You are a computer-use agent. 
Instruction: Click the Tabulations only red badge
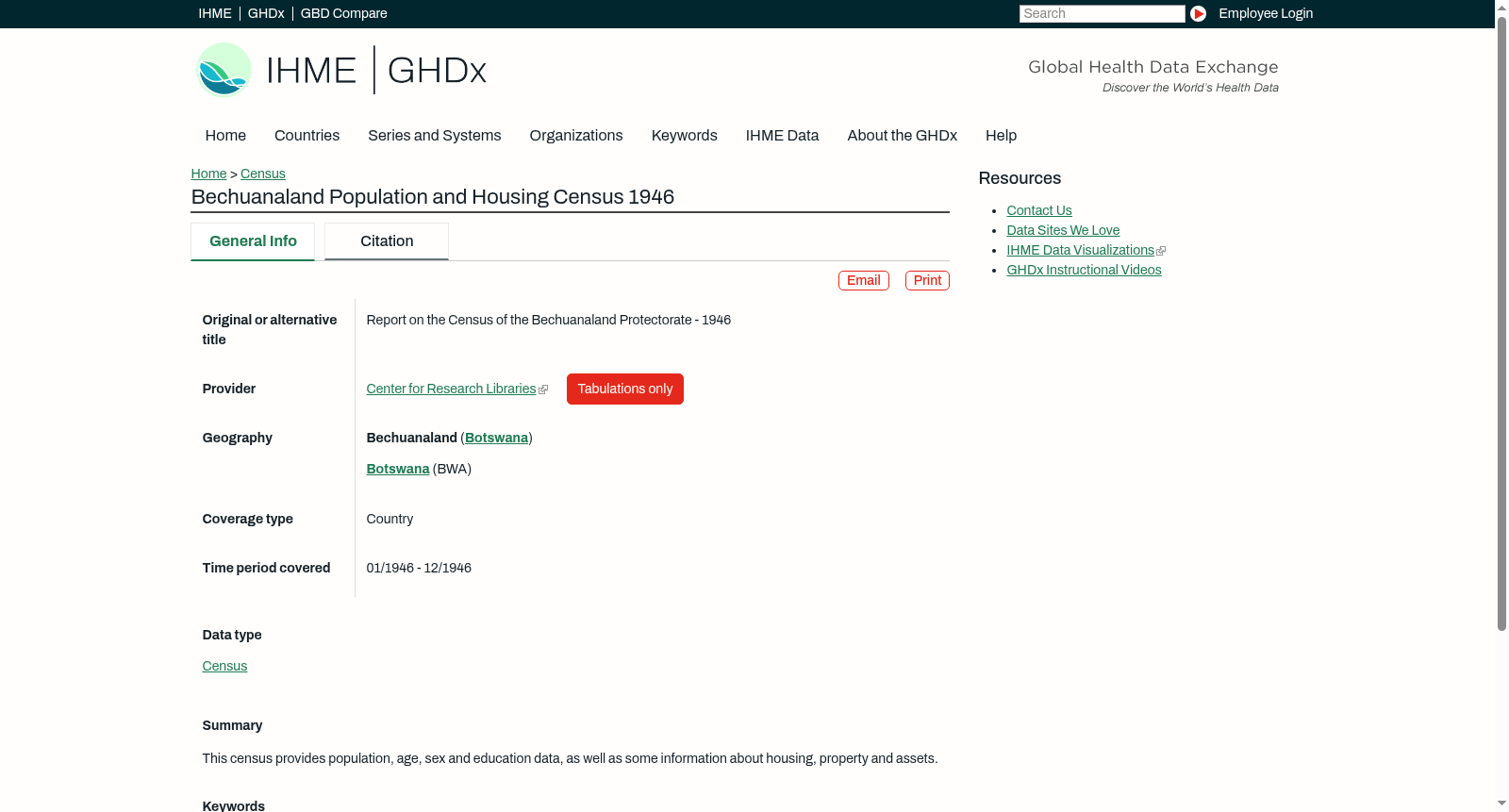[625, 389]
